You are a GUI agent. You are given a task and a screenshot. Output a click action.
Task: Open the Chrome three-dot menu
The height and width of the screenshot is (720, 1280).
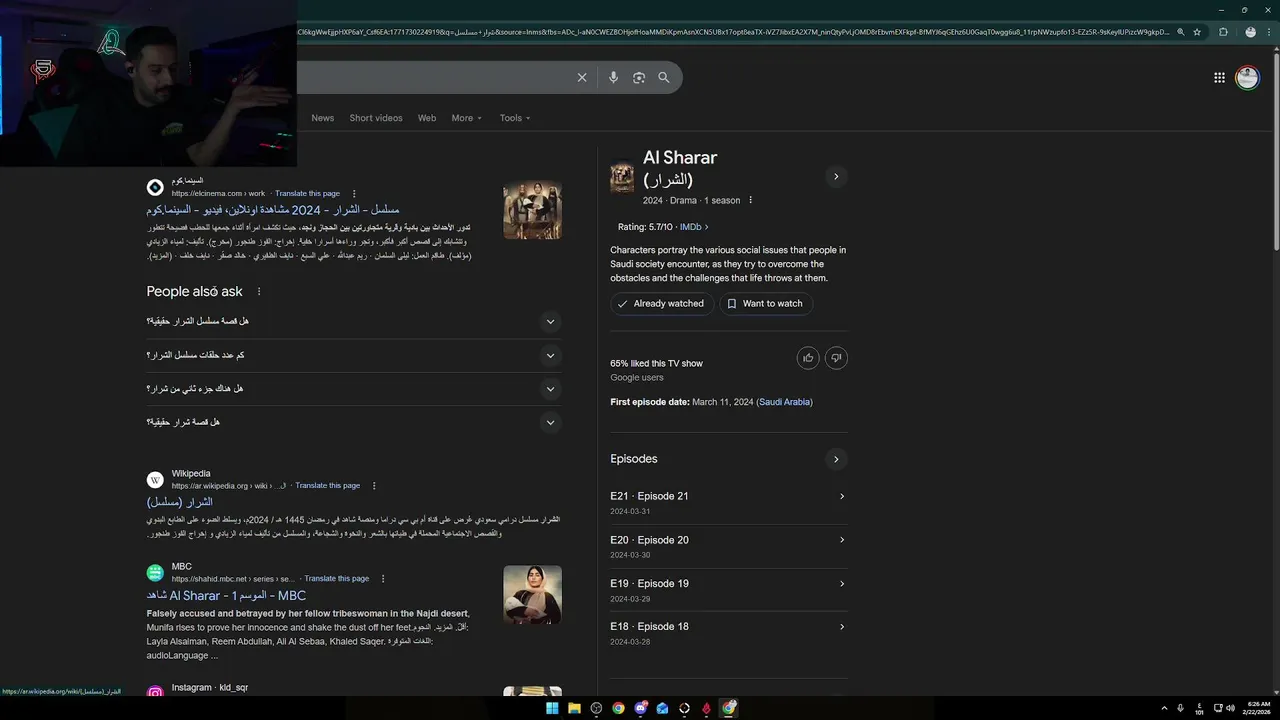coord(1269,32)
